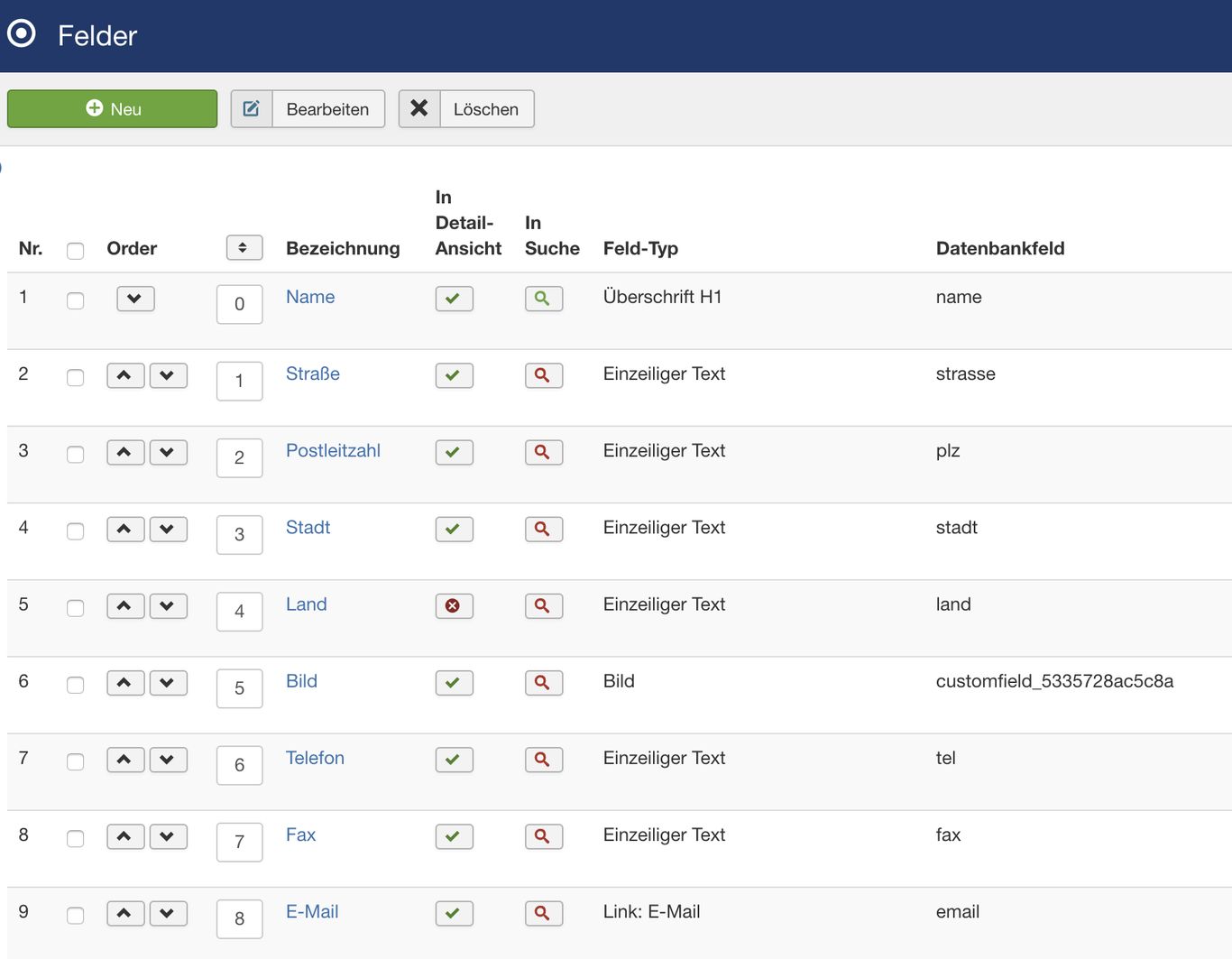
Task: Move the Stadt field up
Action: point(125,529)
